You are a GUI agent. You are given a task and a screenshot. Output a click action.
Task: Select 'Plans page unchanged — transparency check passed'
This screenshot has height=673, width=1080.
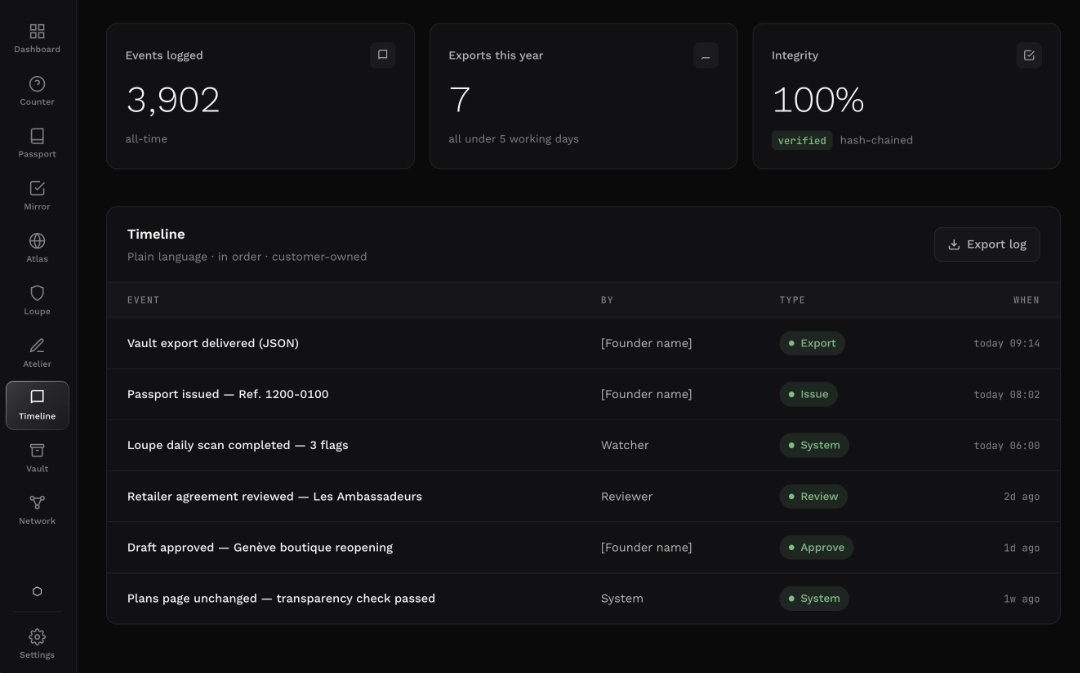[281, 598]
